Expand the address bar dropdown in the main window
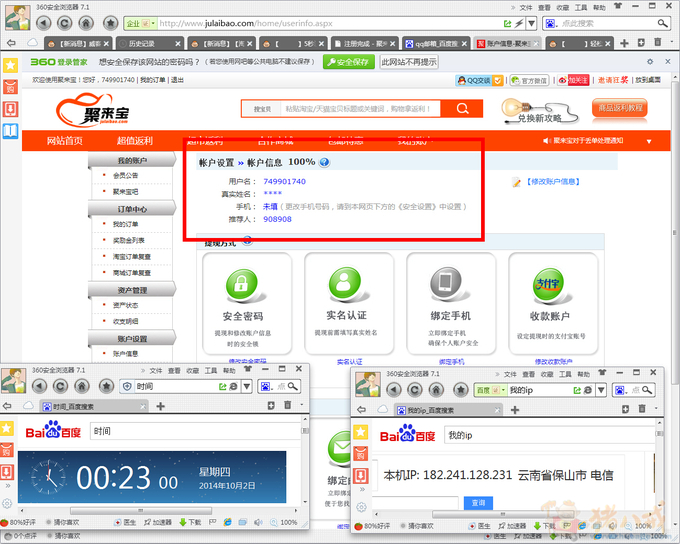Screen dimensions: 680x544 point(532,23)
